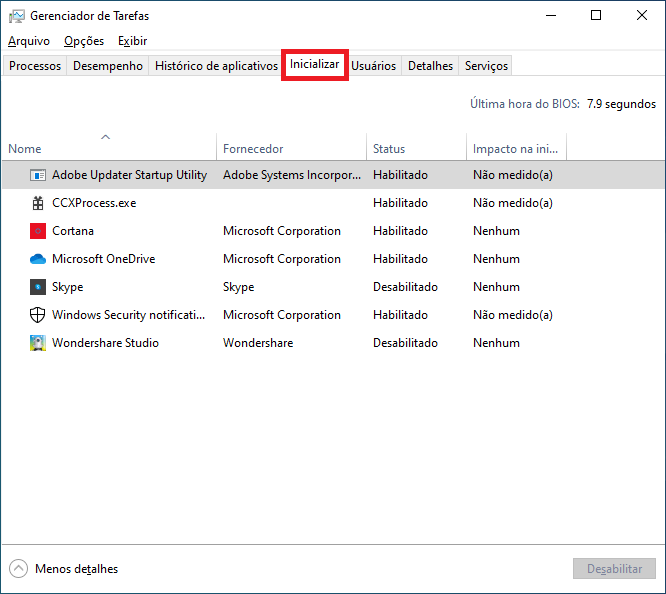
Task: Sort by the Nome column header
Action: 109,147
